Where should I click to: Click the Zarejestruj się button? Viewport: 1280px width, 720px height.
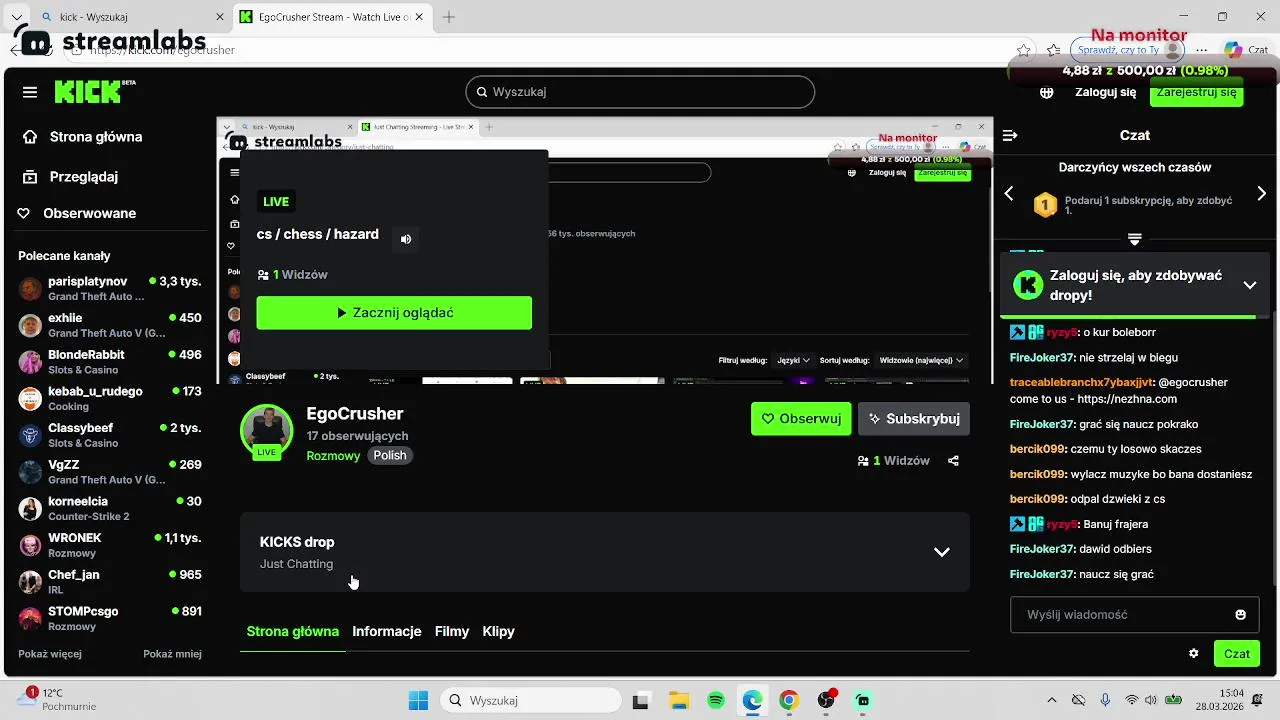1196,94
